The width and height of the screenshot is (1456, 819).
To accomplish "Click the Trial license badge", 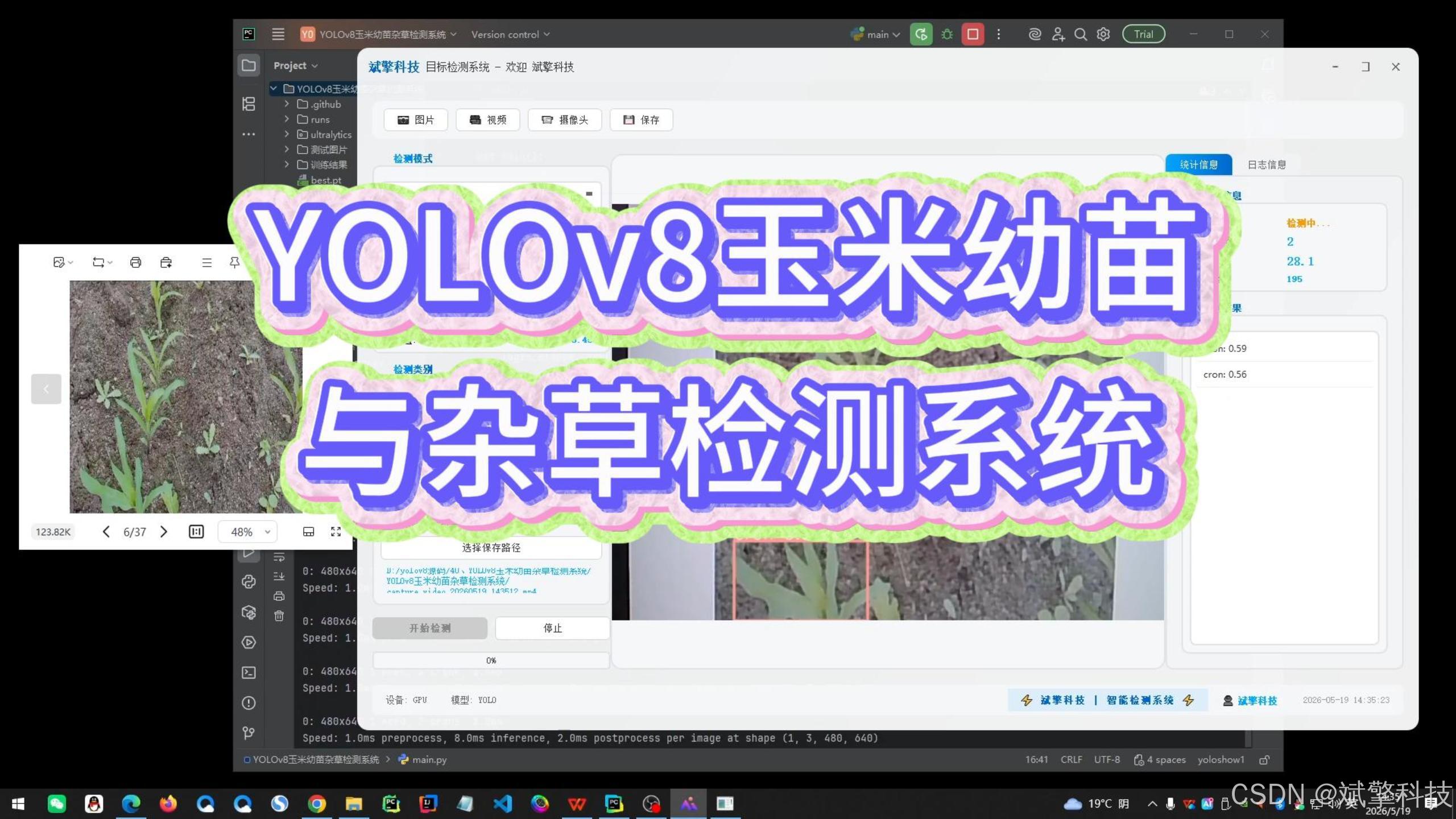I will [x=1143, y=34].
